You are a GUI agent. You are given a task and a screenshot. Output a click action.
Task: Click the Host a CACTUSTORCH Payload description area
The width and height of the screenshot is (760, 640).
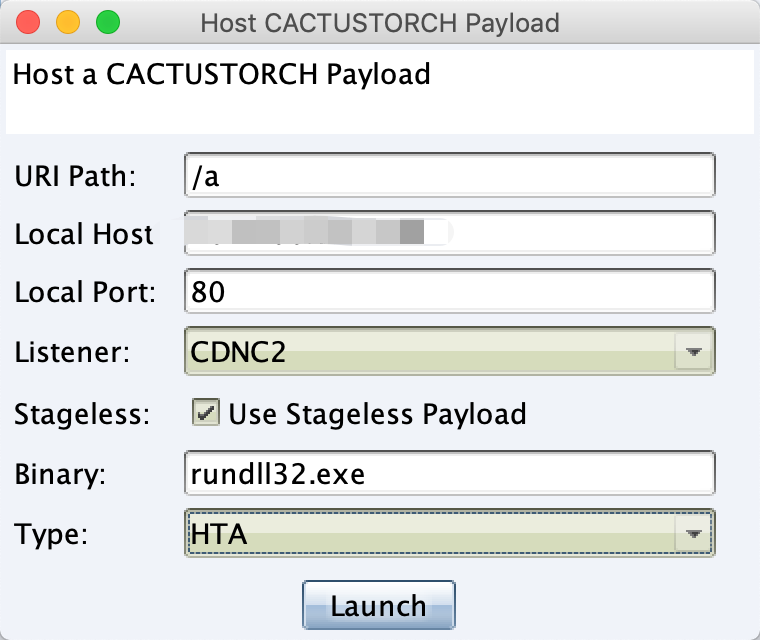pos(380,92)
